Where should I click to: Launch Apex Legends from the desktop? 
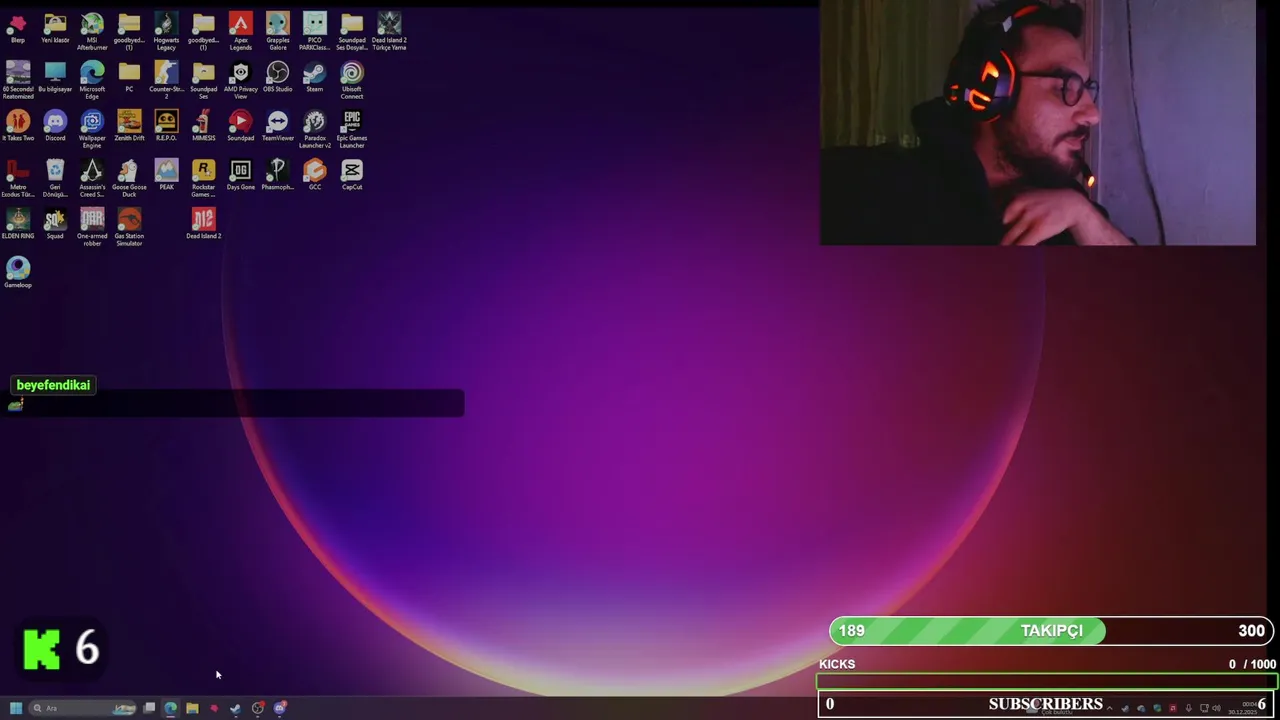point(240,32)
